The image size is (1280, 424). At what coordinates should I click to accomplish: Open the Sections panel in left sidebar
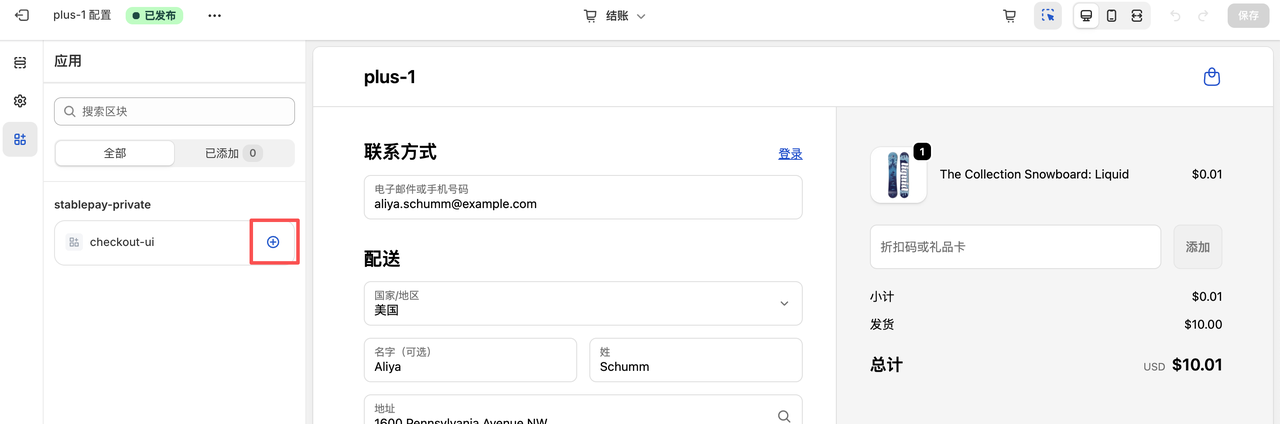point(20,63)
